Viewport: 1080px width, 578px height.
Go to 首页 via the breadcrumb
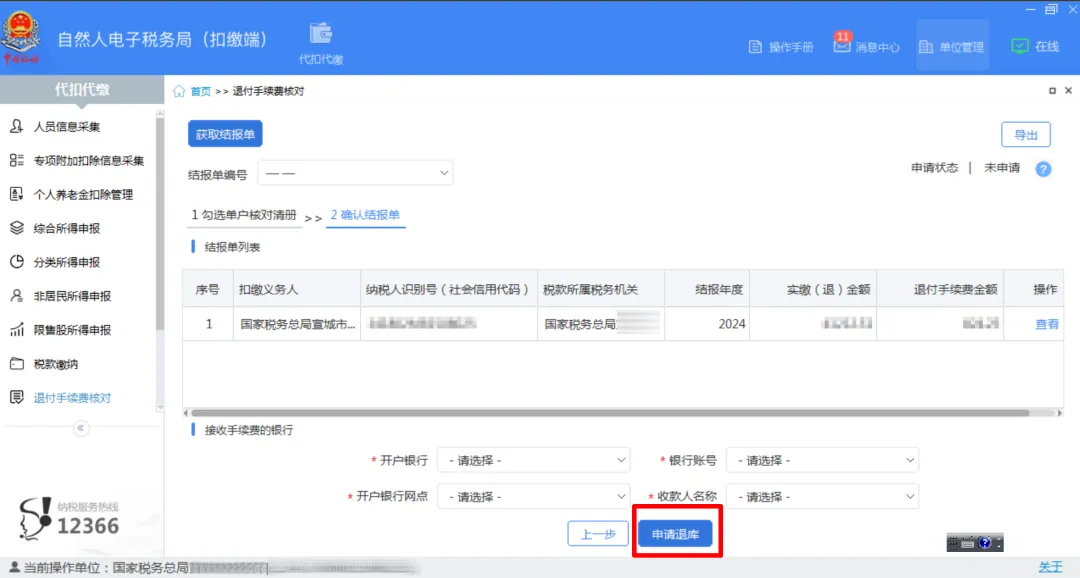click(200, 89)
